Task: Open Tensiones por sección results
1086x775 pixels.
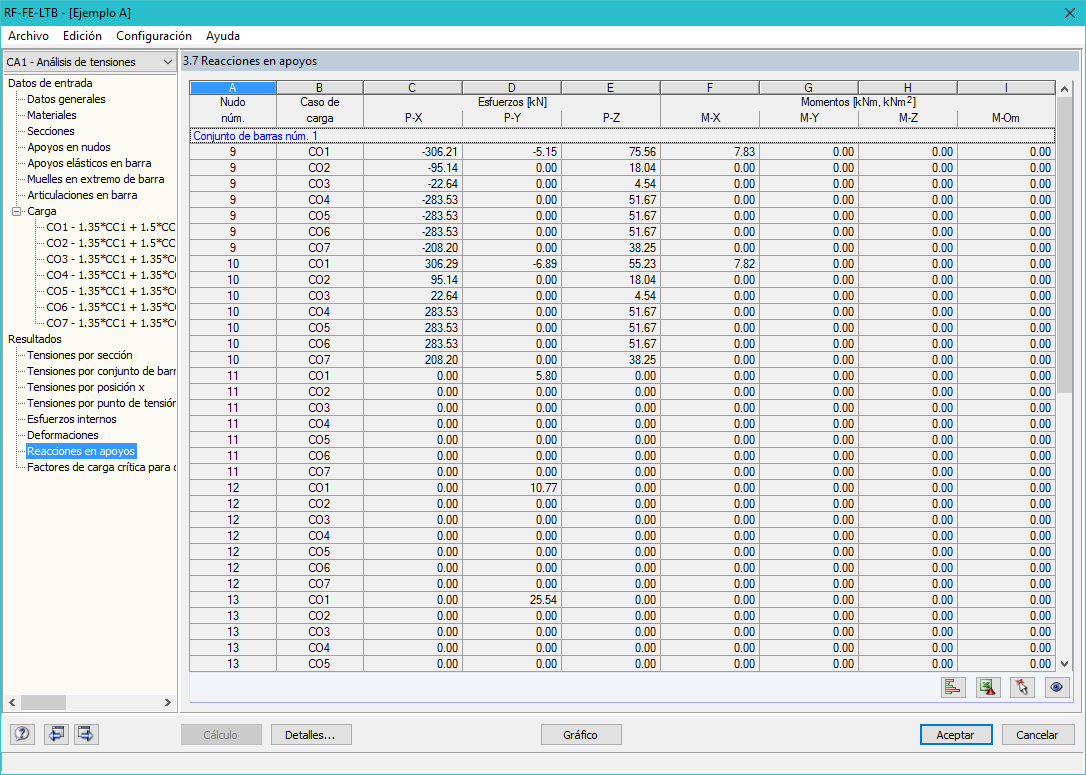Action: (x=80, y=355)
